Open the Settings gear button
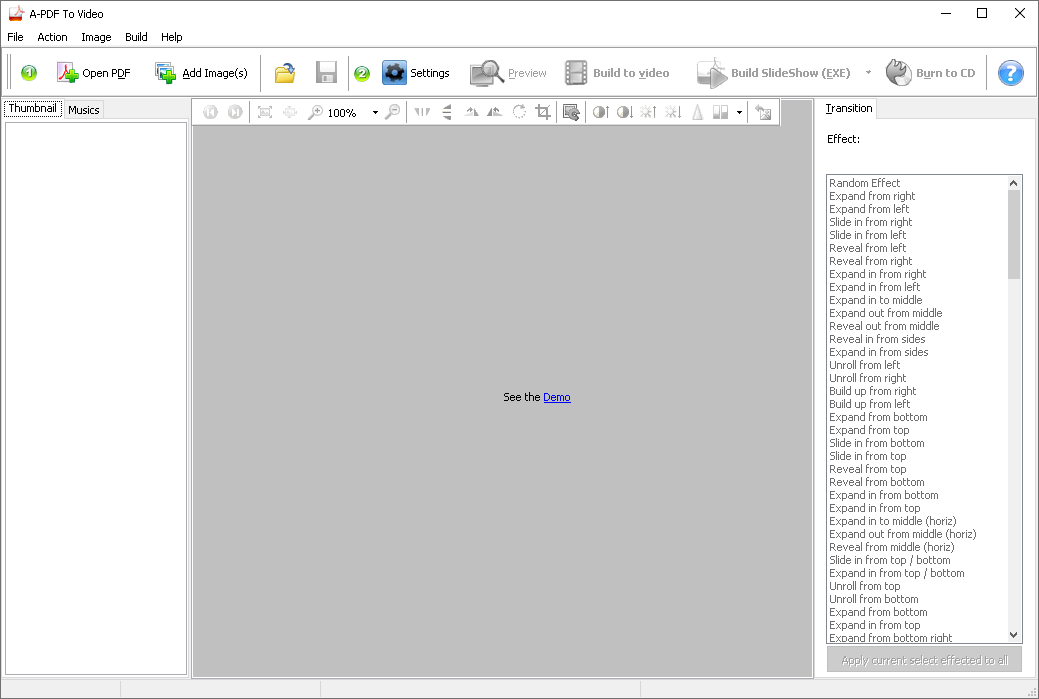Screen dimensions: 1039x699 pyautogui.click(x=416, y=73)
